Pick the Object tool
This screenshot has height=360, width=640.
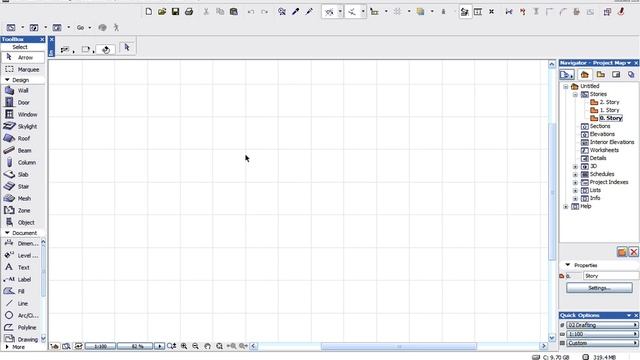pyautogui.click(x=22, y=222)
